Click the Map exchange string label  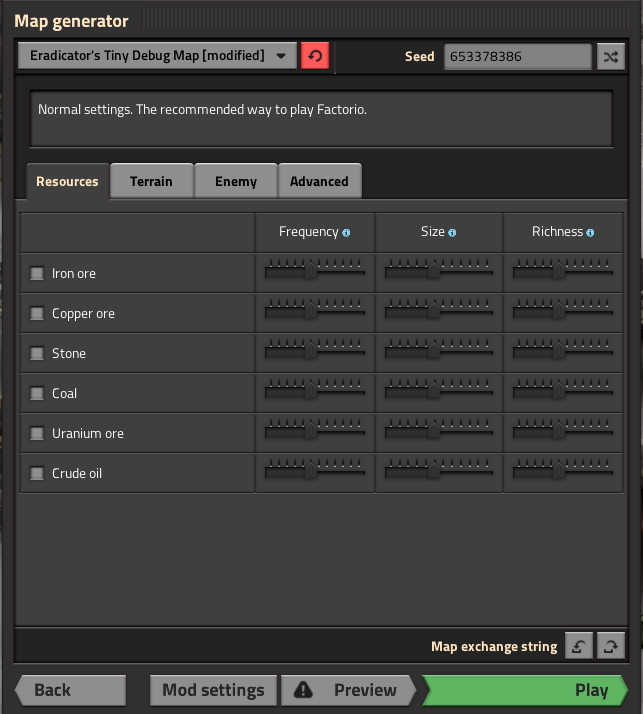[x=494, y=647]
